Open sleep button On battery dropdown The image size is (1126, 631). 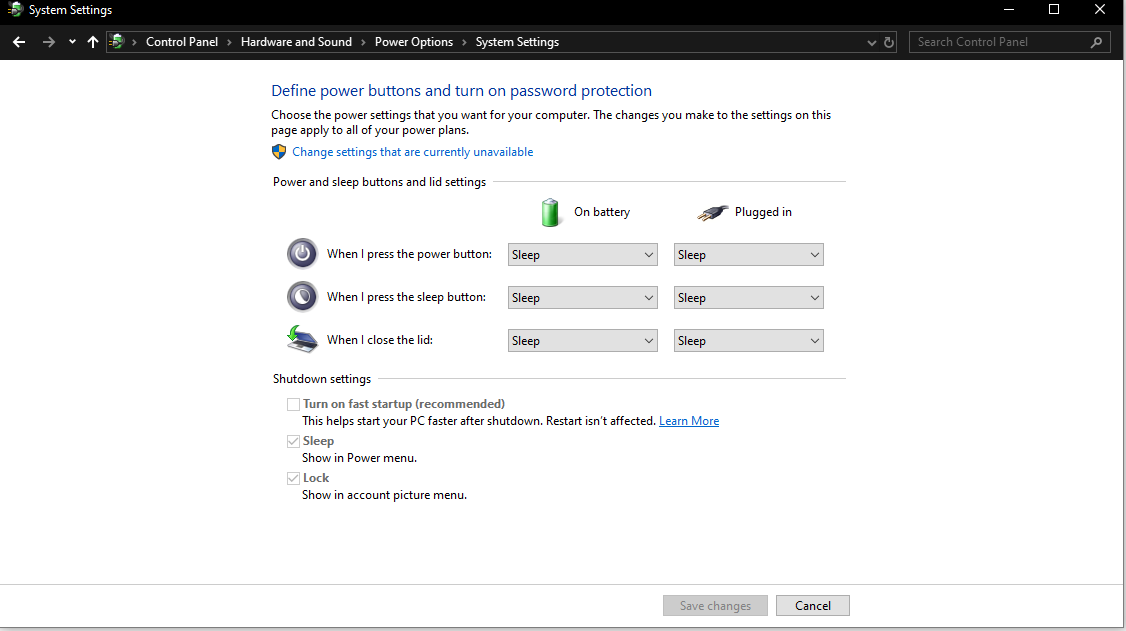(582, 298)
